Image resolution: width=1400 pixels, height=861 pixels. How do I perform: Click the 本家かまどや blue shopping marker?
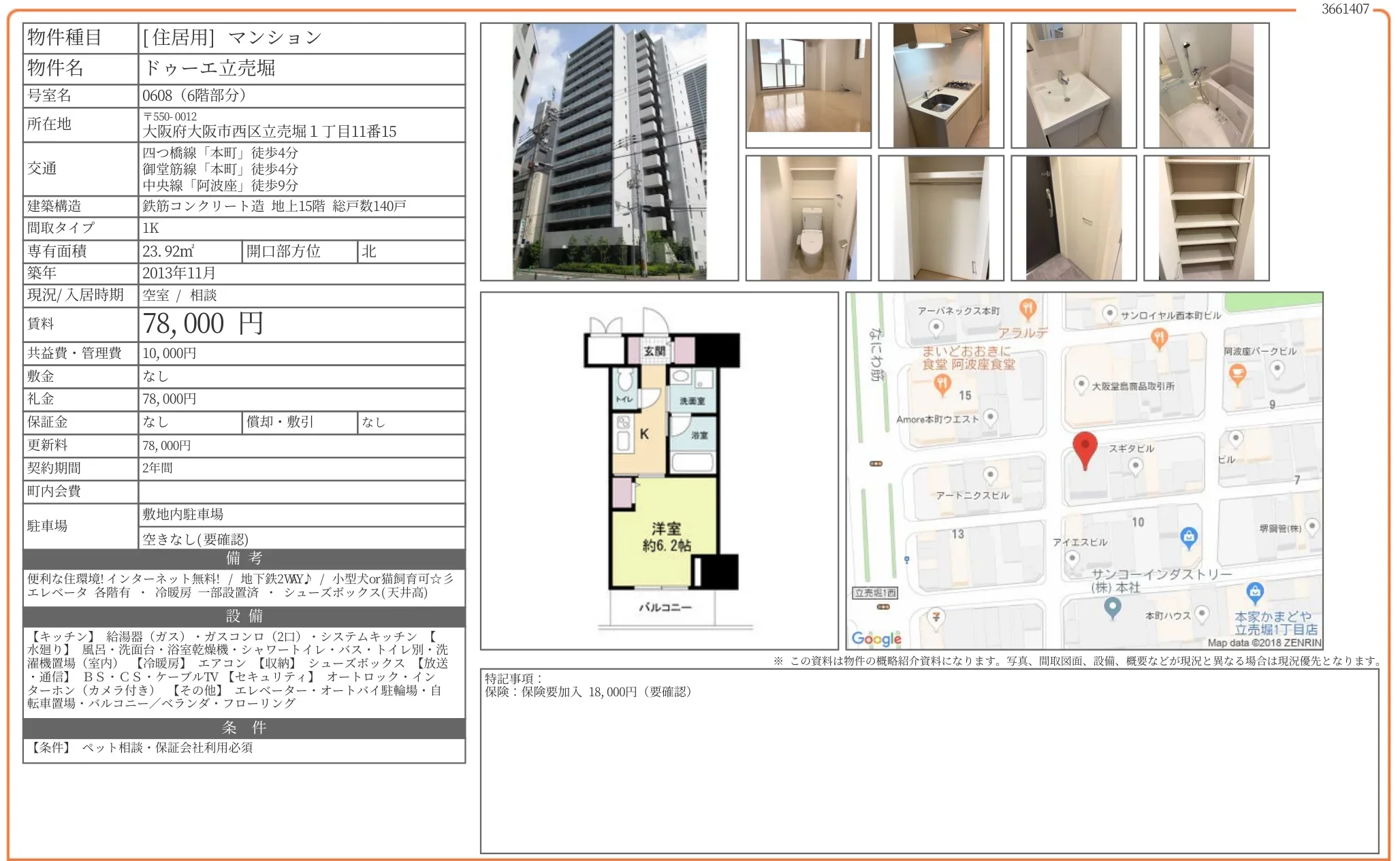click(x=1254, y=591)
